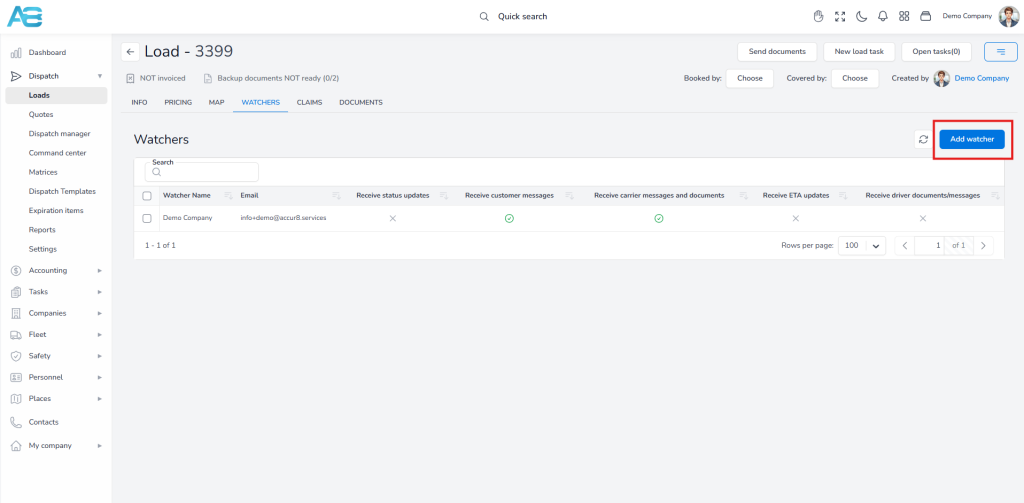The width and height of the screenshot is (1024, 503).
Task: Click creator avatar next to Demo Company link
Action: [x=942, y=78]
